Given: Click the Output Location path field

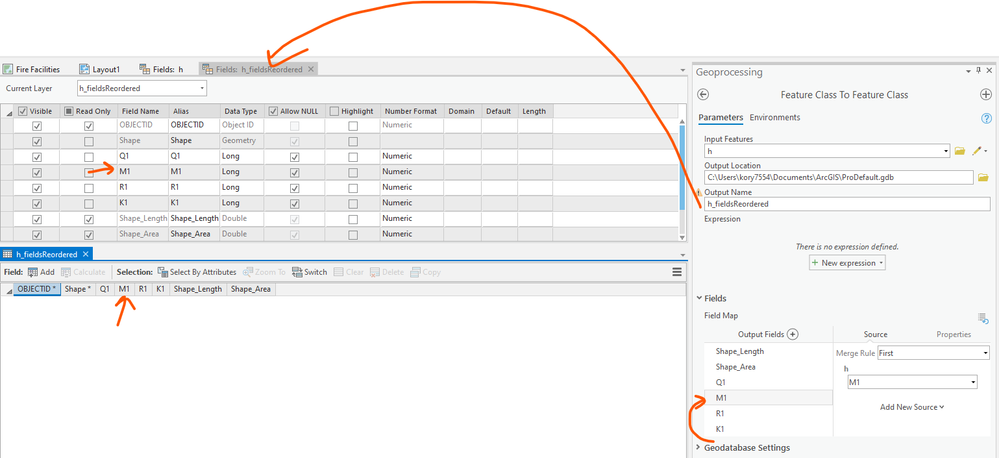Looking at the screenshot, I should [838, 177].
